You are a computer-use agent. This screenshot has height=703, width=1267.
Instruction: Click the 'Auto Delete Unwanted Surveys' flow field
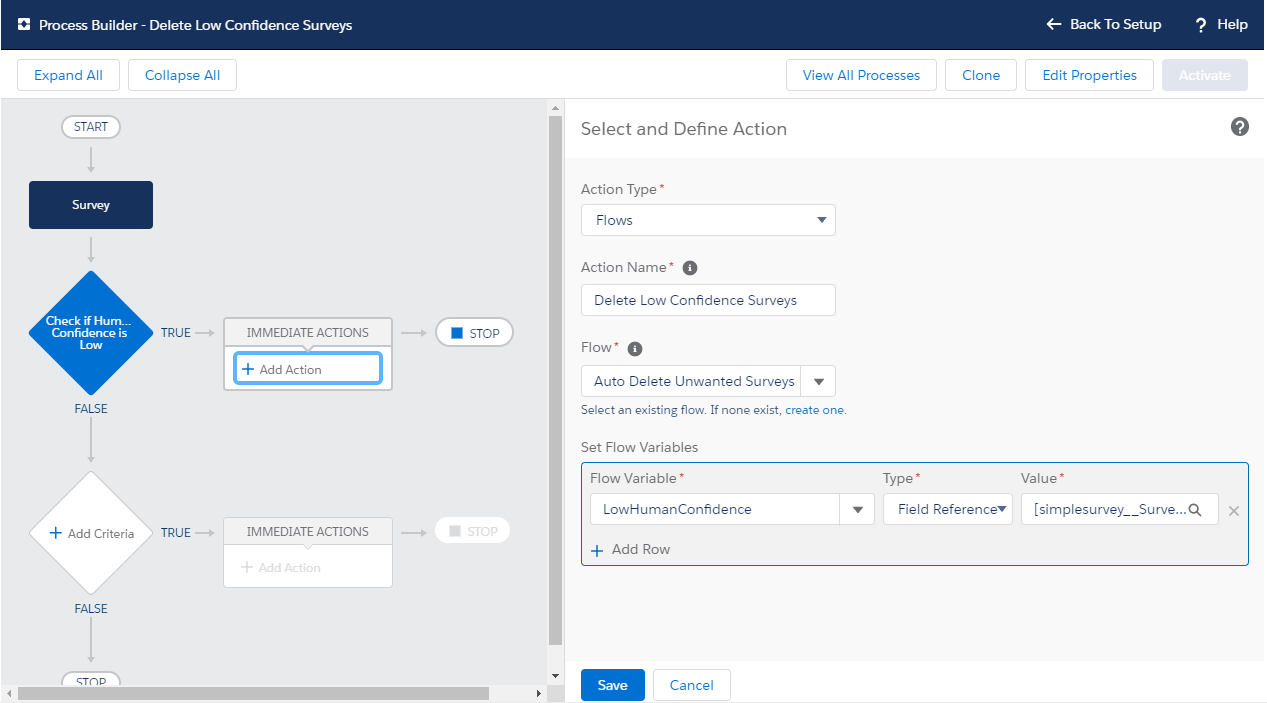pyautogui.click(x=692, y=381)
